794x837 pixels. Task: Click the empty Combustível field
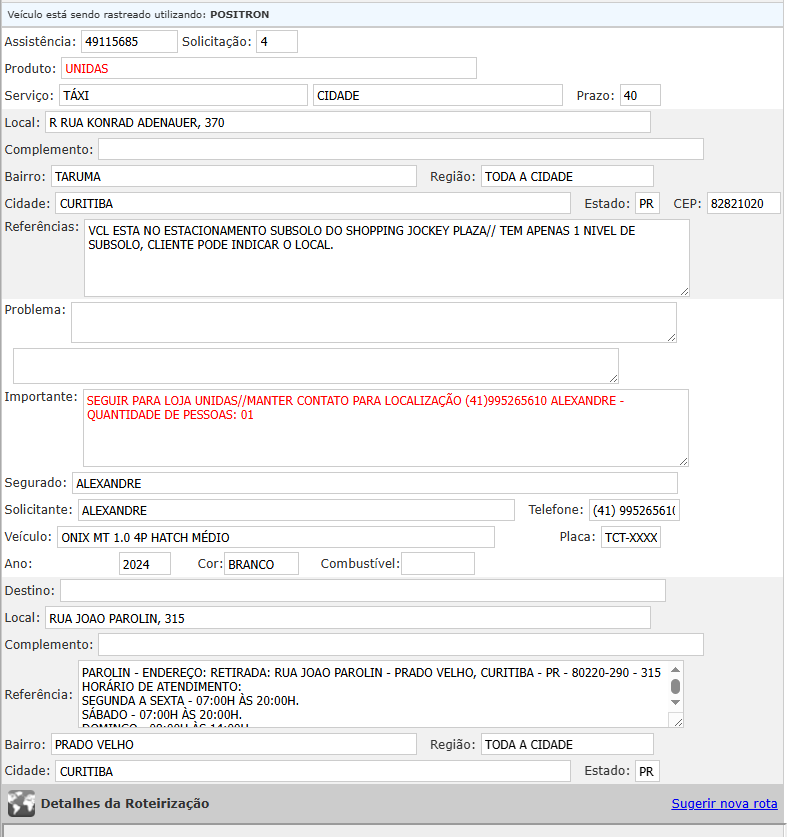[437, 563]
